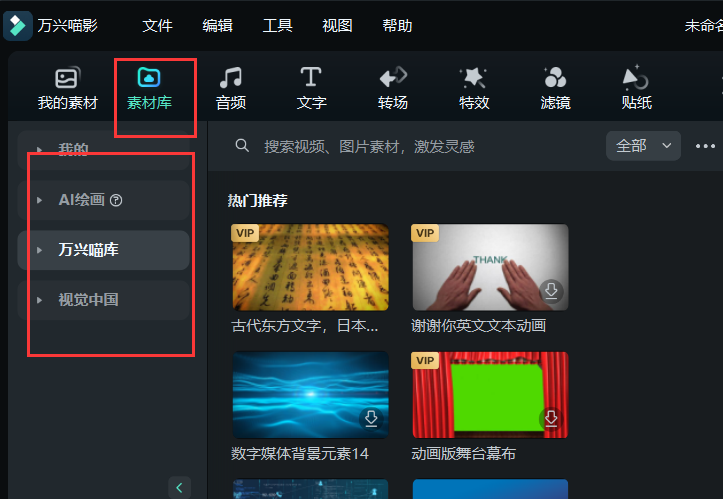This screenshot has height=499, width=723.
Task: Expand the AI绘画 category arrow
Action: 40,200
